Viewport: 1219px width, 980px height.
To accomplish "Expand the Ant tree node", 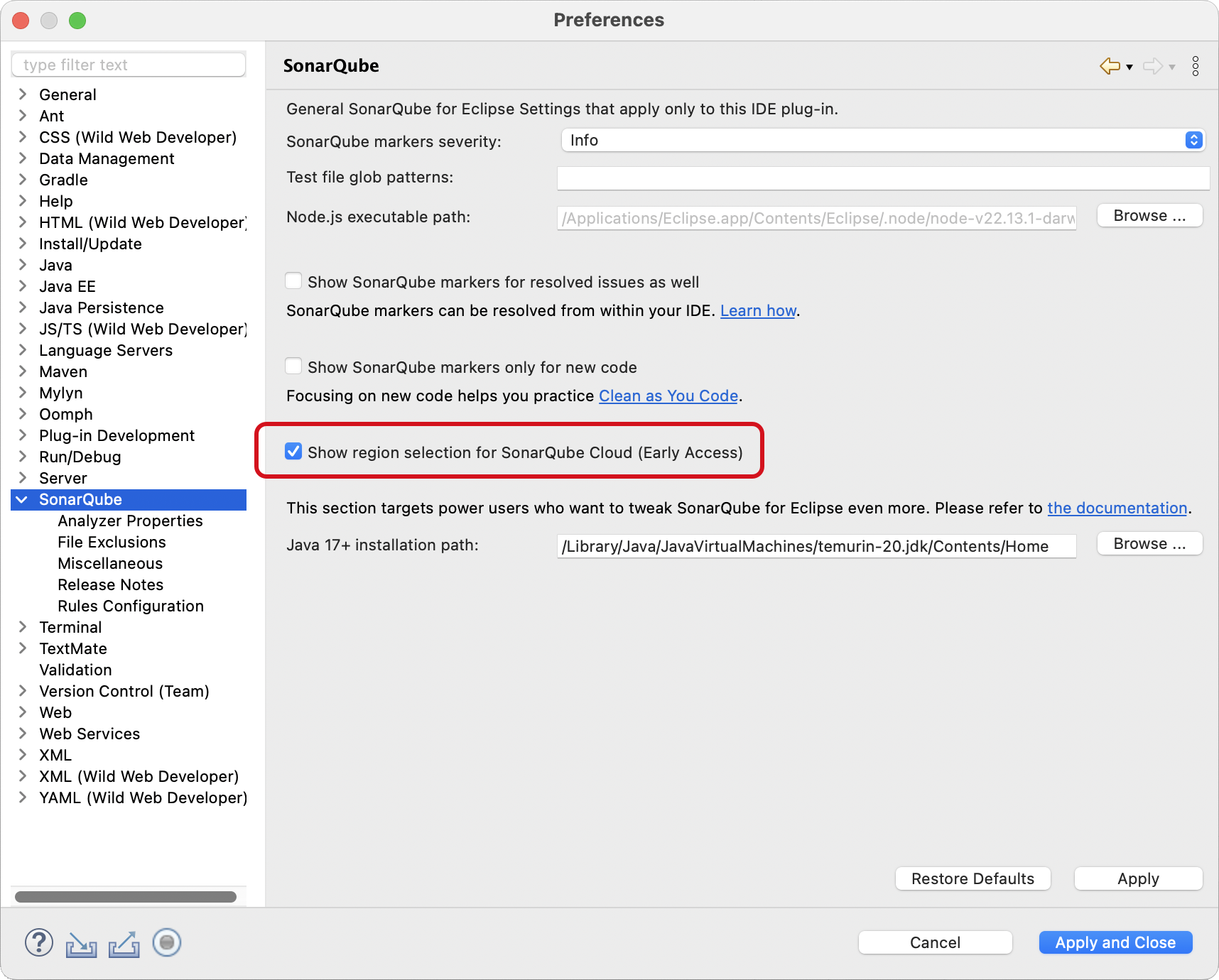I will tap(23, 115).
